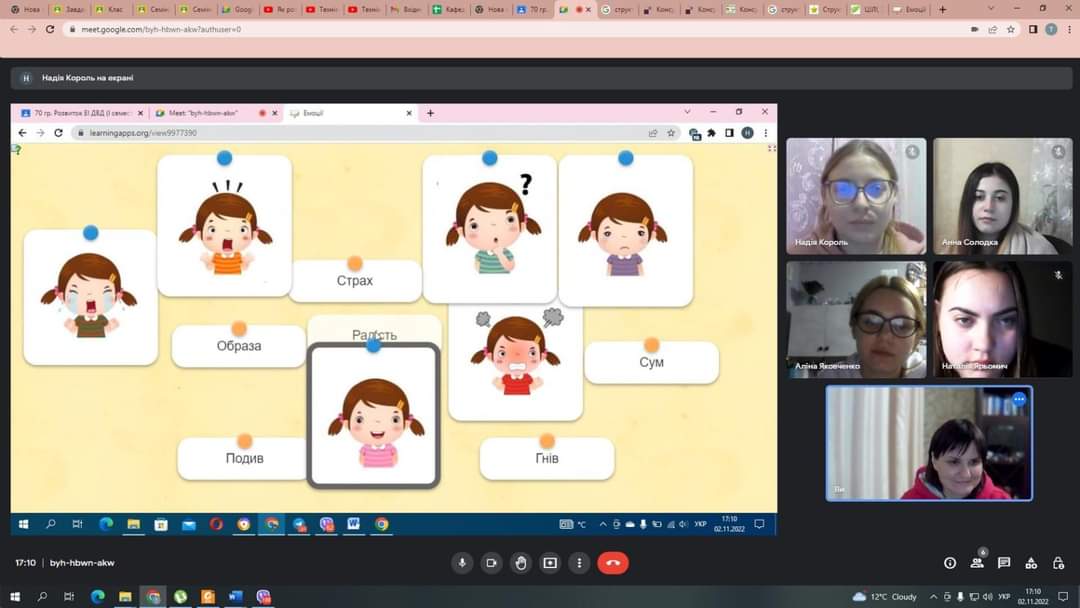The image size is (1080, 608).
Task: Click the red leave call button
Action: pos(613,563)
